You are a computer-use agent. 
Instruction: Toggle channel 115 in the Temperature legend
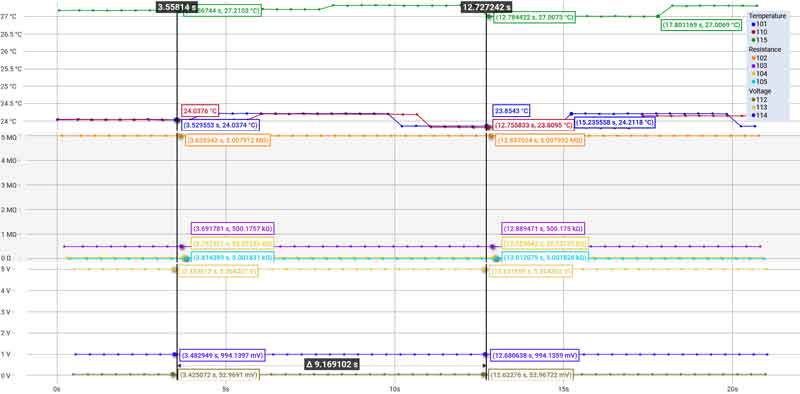click(x=760, y=40)
